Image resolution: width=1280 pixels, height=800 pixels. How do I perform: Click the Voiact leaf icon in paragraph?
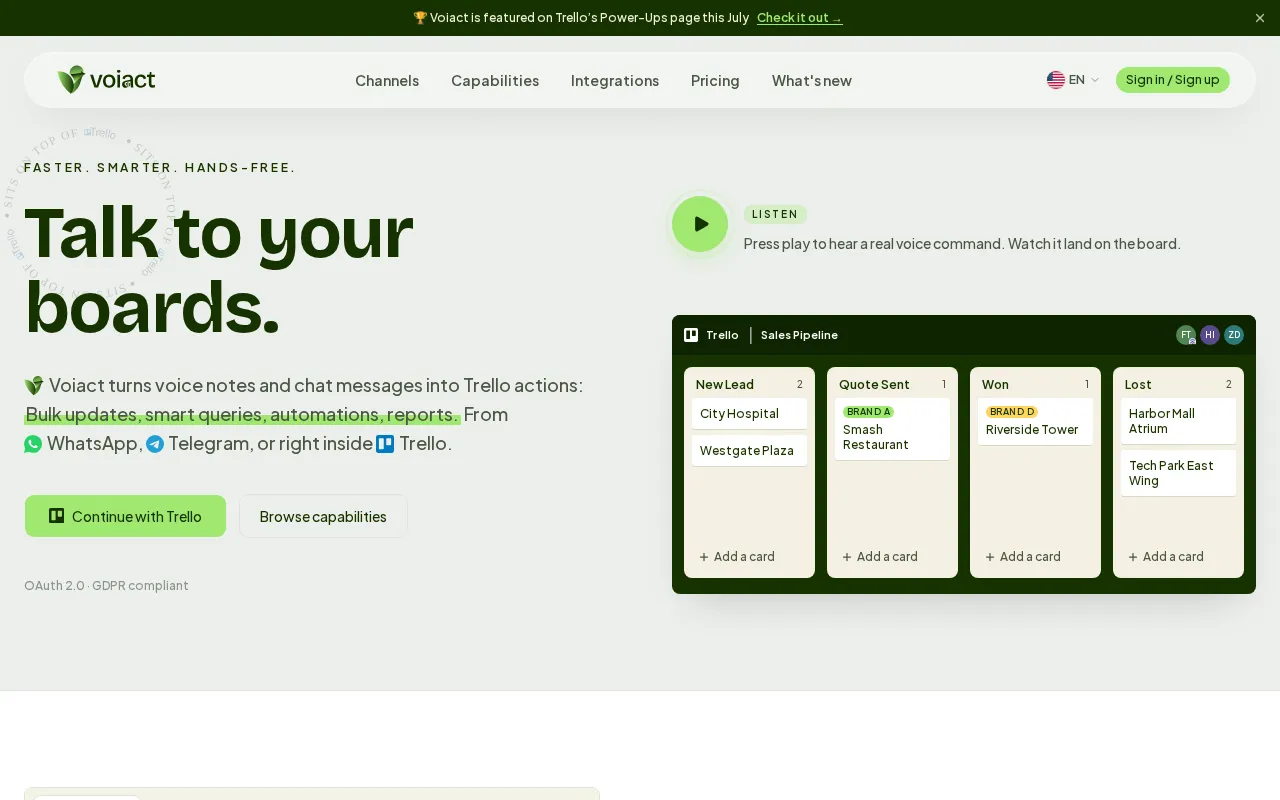(x=34, y=386)
